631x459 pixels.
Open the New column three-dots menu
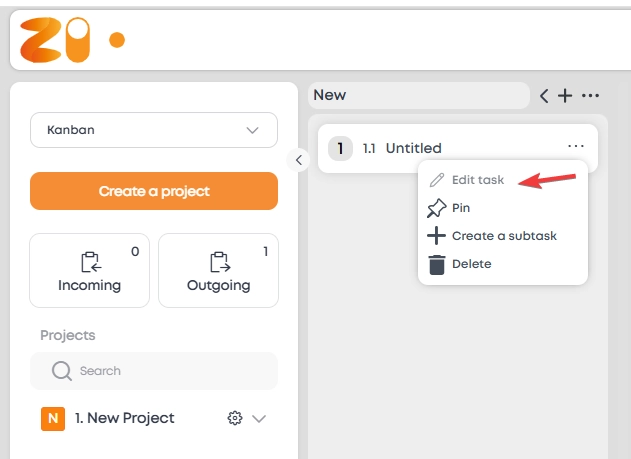coord(590,96)
